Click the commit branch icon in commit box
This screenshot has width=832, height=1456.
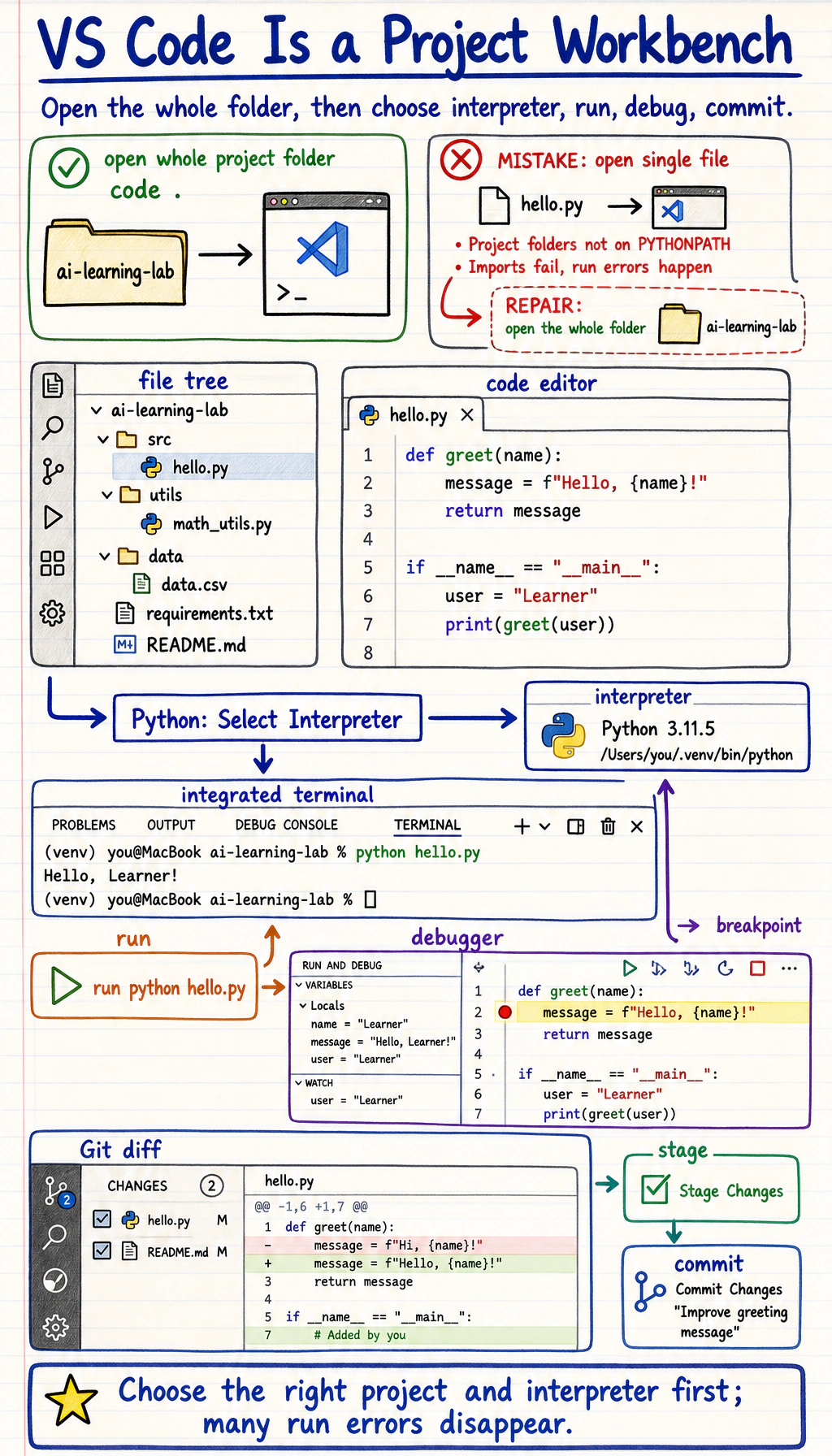[648, 1292]
